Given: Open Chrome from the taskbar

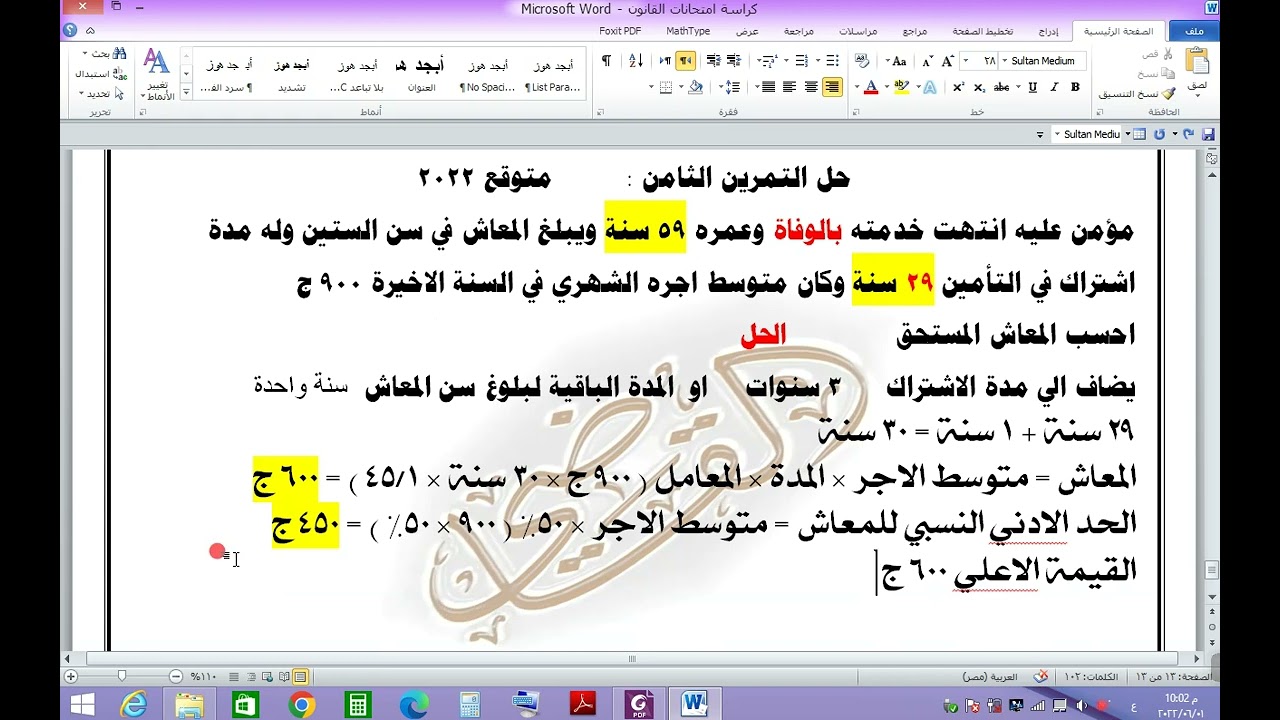Looking at the screenshot, I should (301, 704).
